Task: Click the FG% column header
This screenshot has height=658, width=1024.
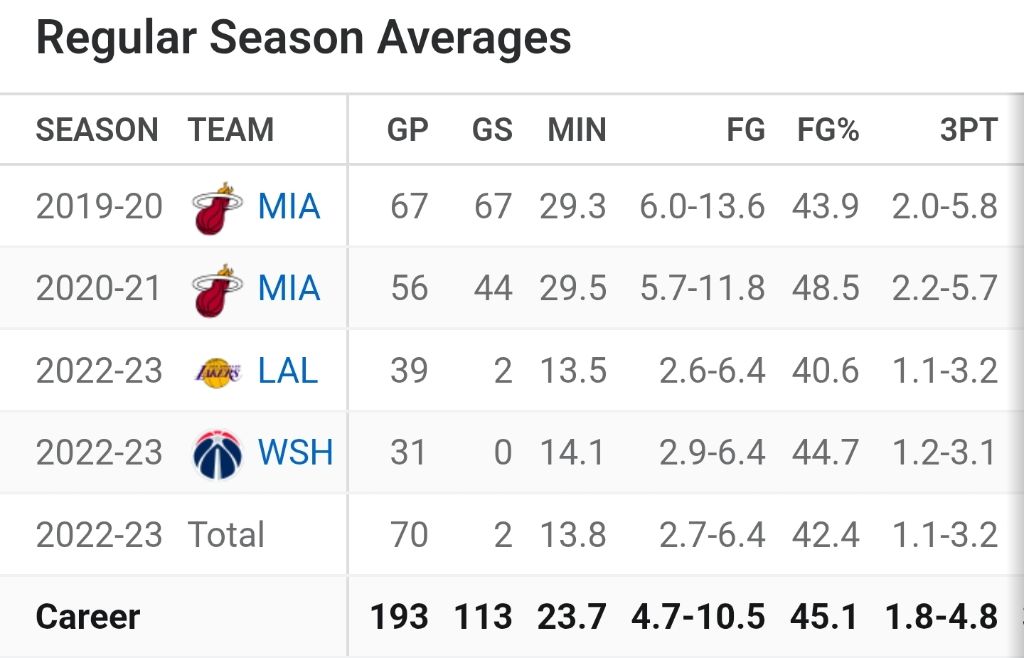Action: [x=828, y=129]
